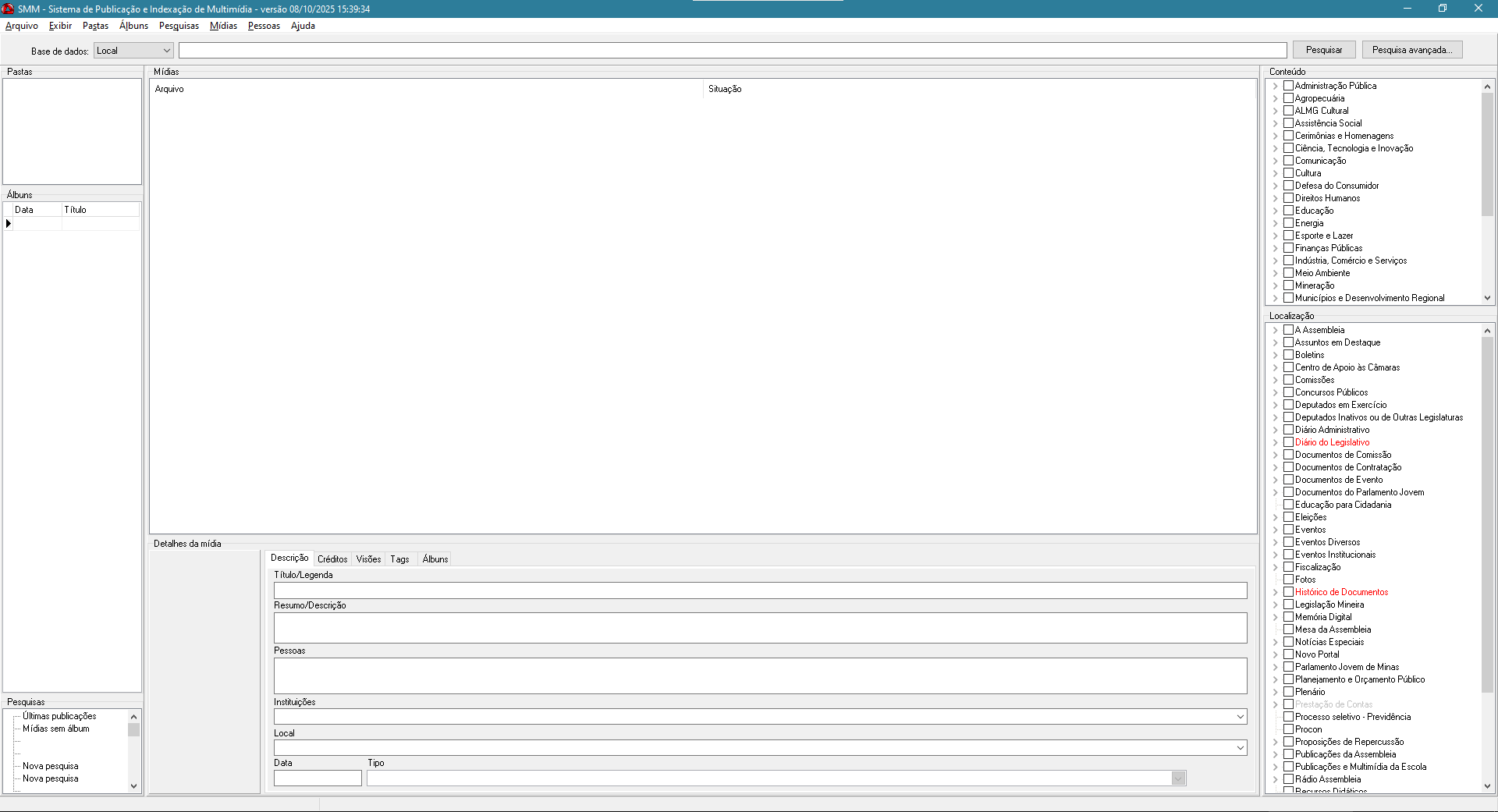Click the row selector arrow in Álbuns grid
Viewport: 1498px width, 812px height.
9,224
